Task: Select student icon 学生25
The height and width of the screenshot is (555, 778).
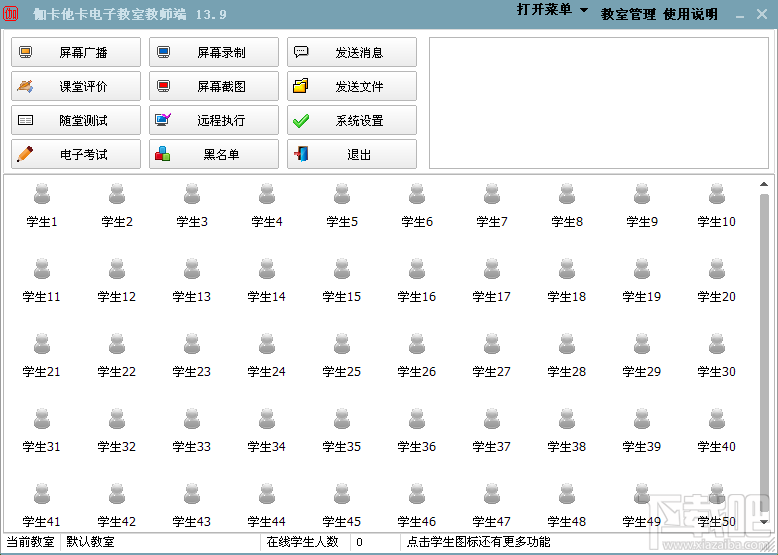Action: coord(342,344)
